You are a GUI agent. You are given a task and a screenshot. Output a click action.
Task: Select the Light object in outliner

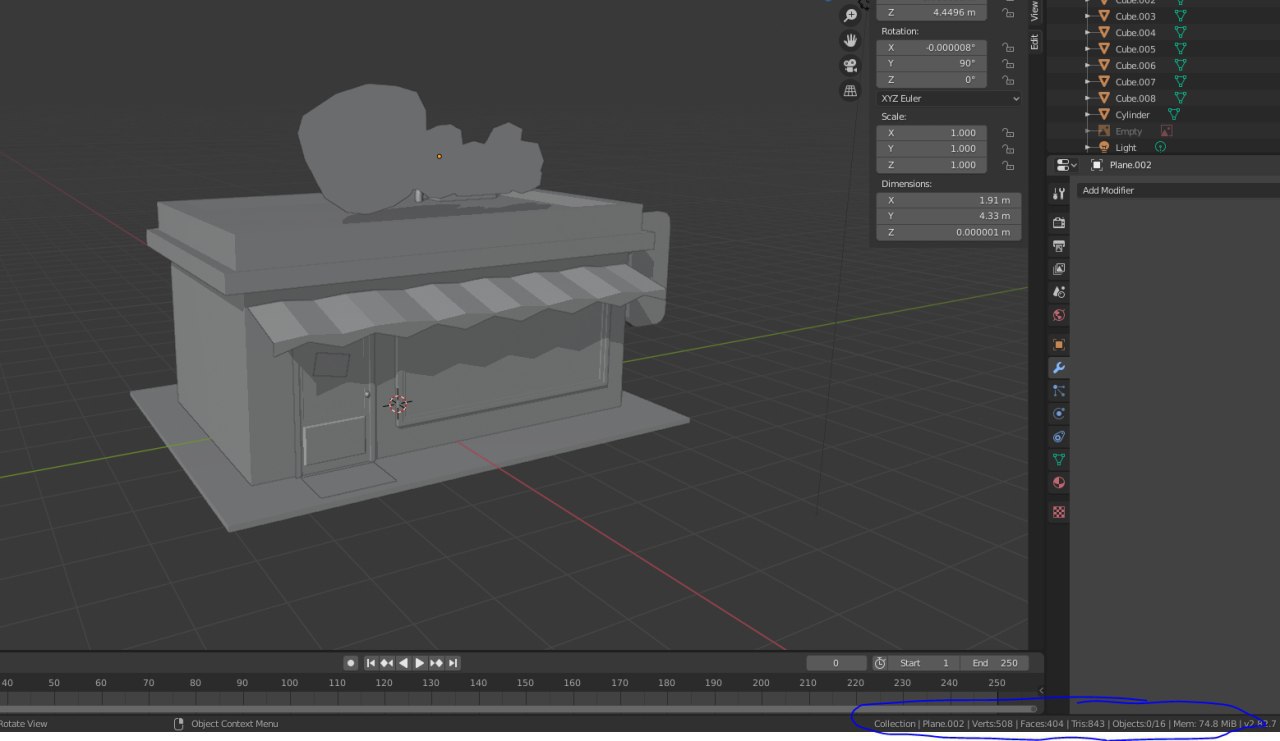click(1126, 147)
